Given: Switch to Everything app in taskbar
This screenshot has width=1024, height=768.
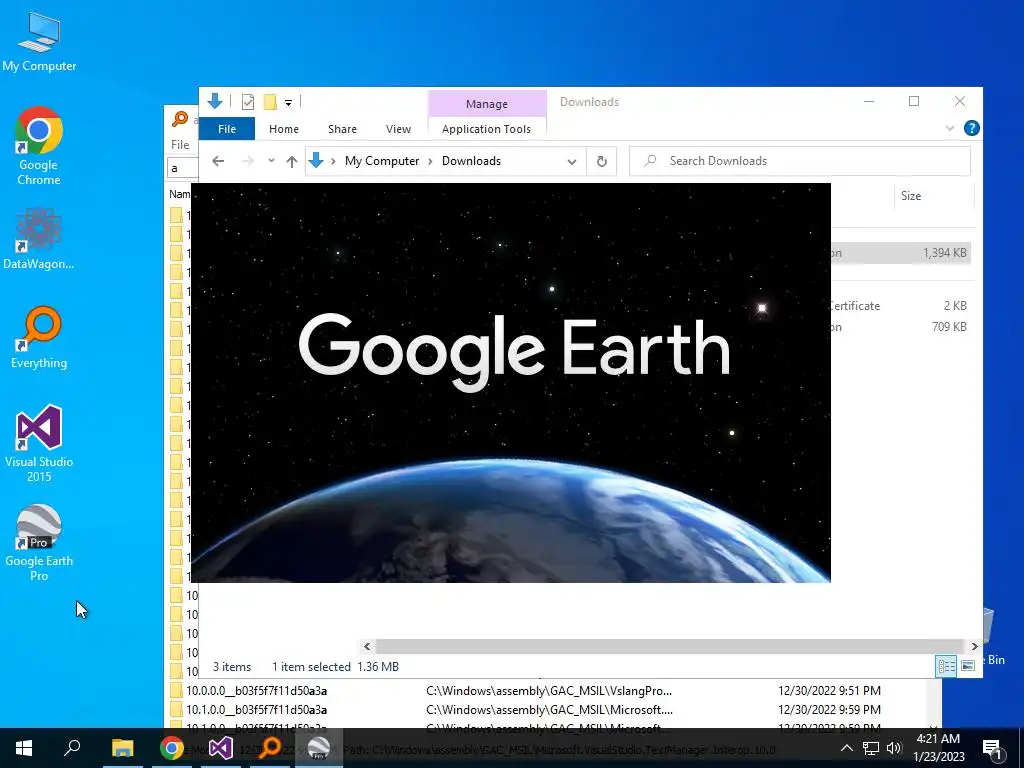Looking at the screenshot, I should click(269, 748).
